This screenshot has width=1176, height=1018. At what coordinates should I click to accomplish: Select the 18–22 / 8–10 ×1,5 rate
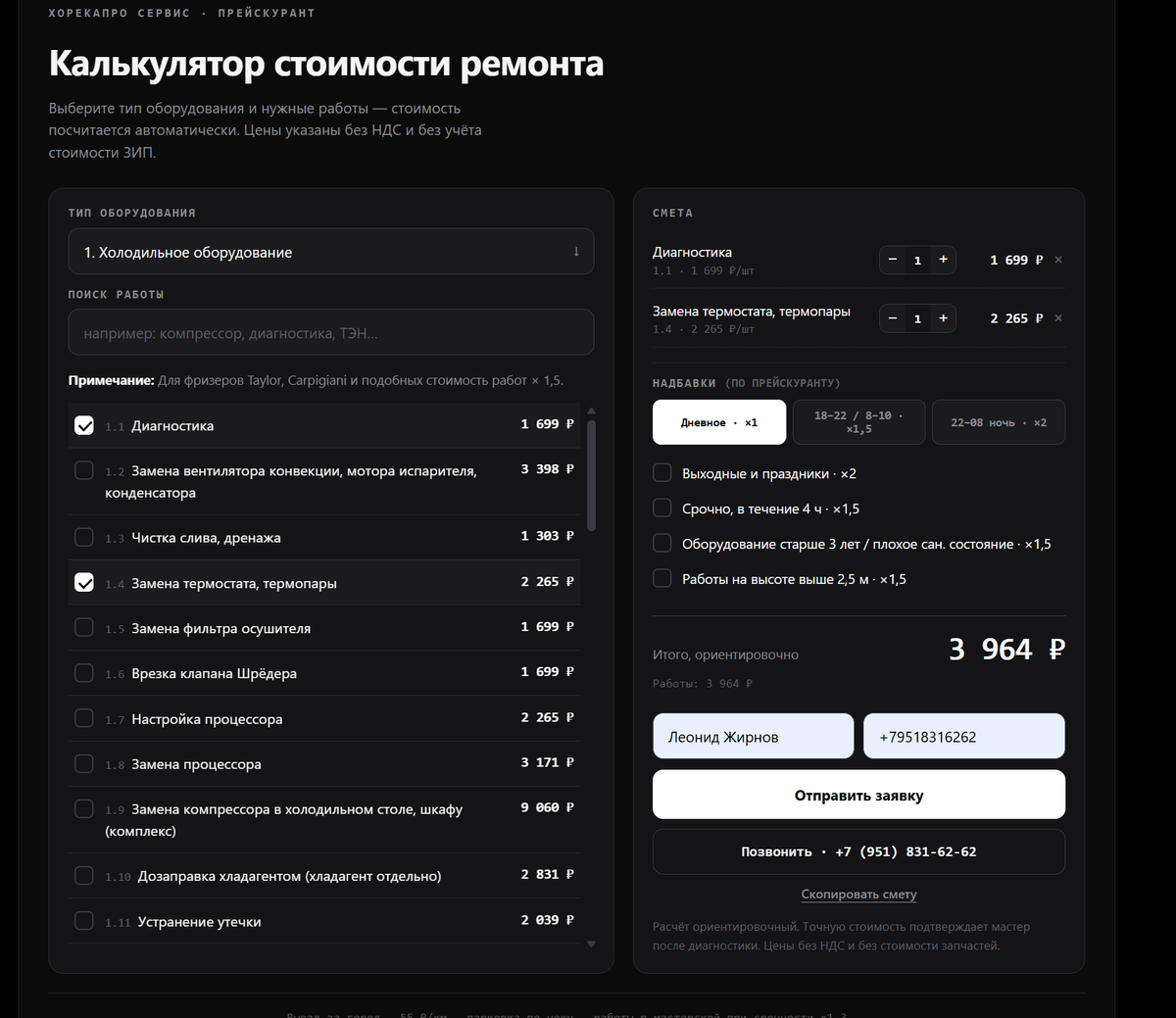[858, 422]
